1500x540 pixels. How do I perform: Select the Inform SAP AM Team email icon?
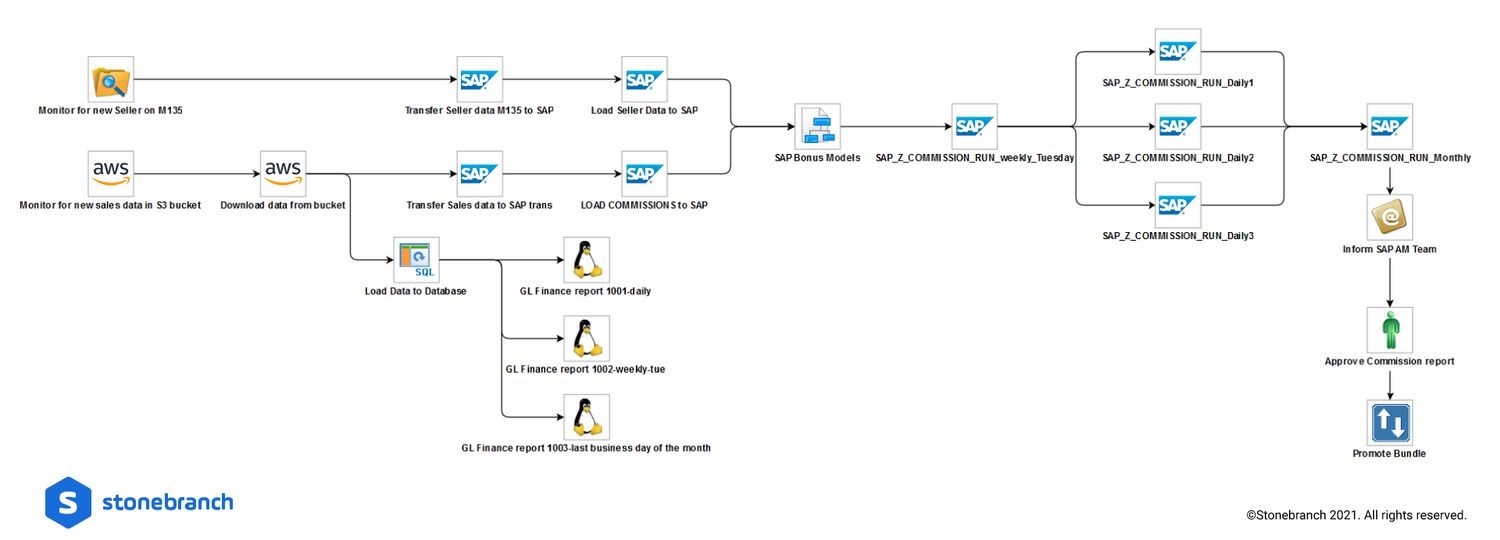tap(1390, 217)
